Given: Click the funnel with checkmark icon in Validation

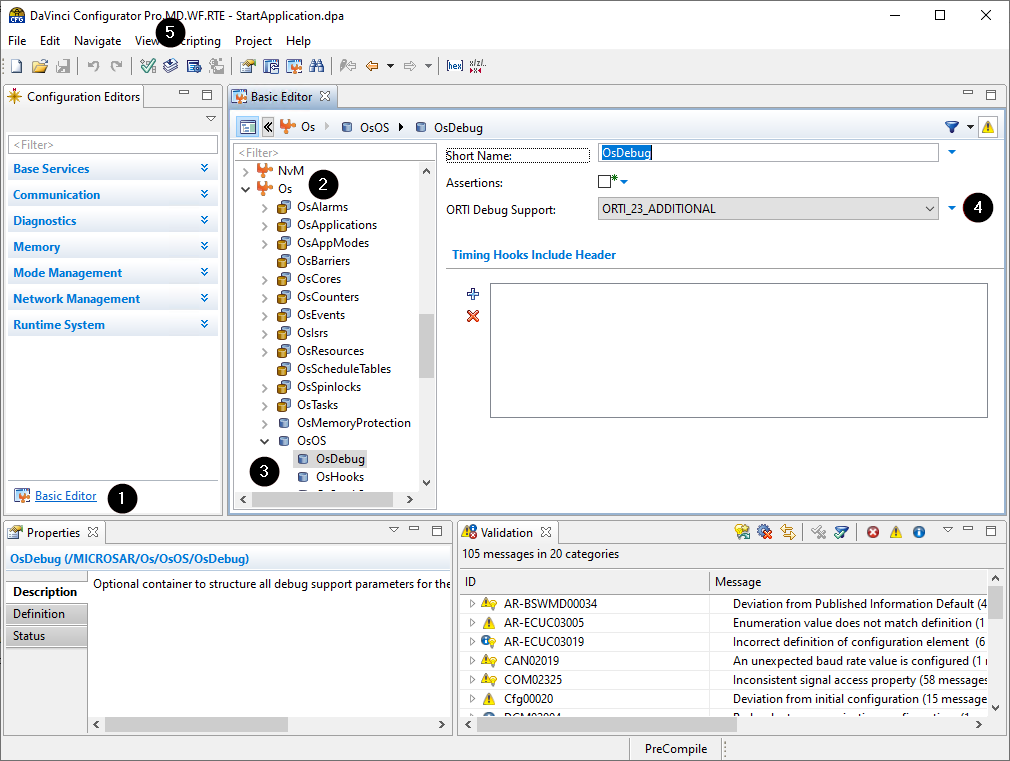Looking at the screenshot, I should pyautogui.click(x=841, y=532).
